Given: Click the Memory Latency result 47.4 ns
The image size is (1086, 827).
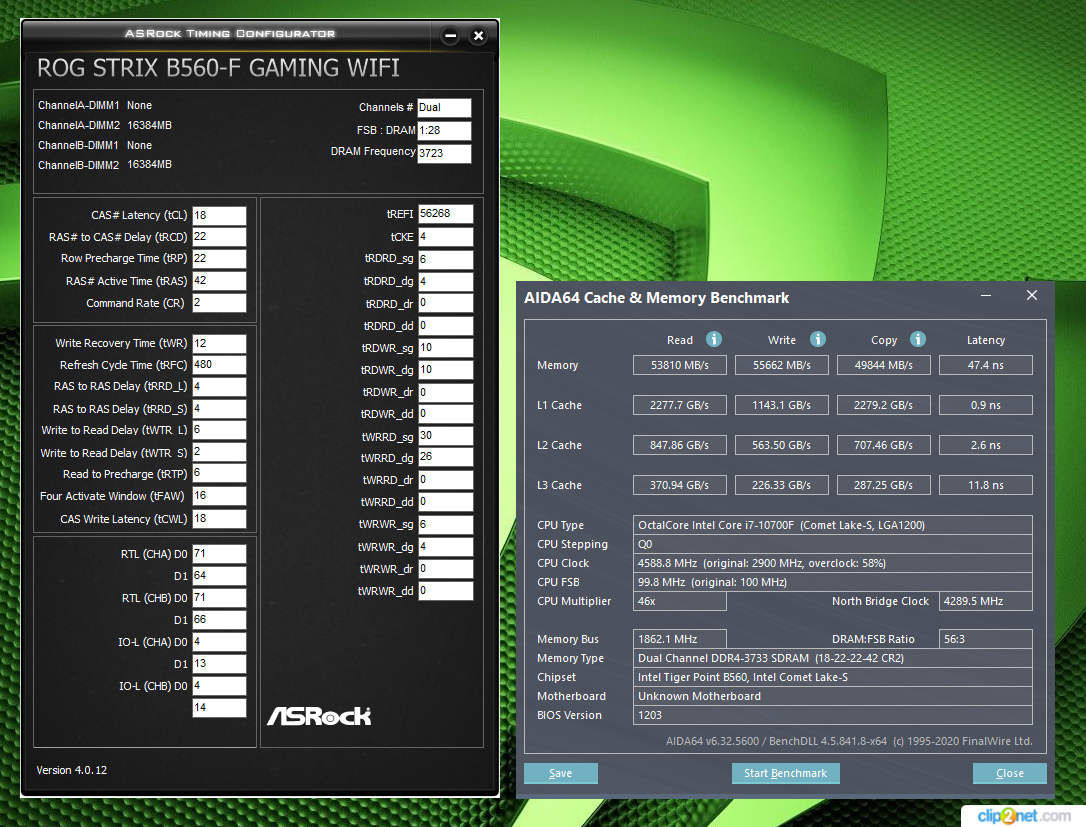Looking at the screenshot, I should click(x=986, y=365).
